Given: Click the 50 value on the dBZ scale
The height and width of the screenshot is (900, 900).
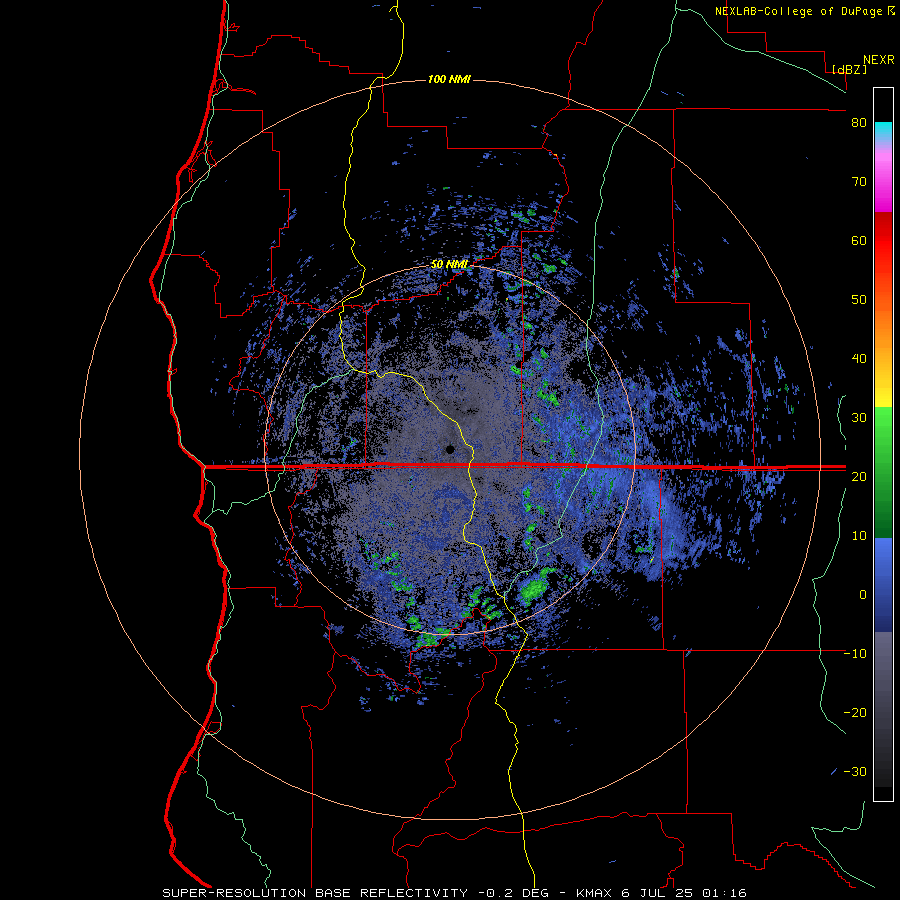Looking at the screenshot, I should pyautogui.click(x=859, y=300).
